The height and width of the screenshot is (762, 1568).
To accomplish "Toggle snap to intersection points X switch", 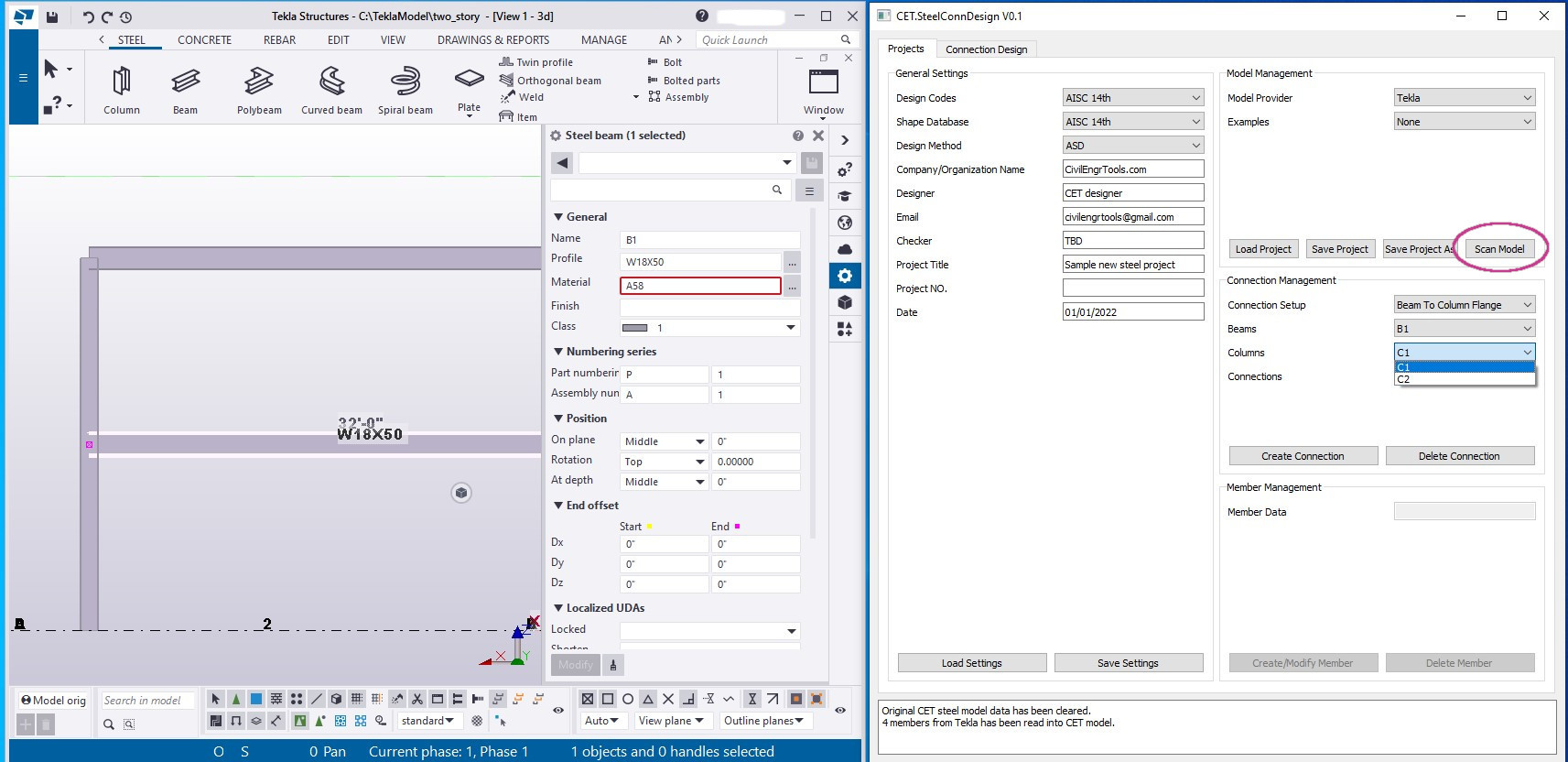I will point(668,699).
